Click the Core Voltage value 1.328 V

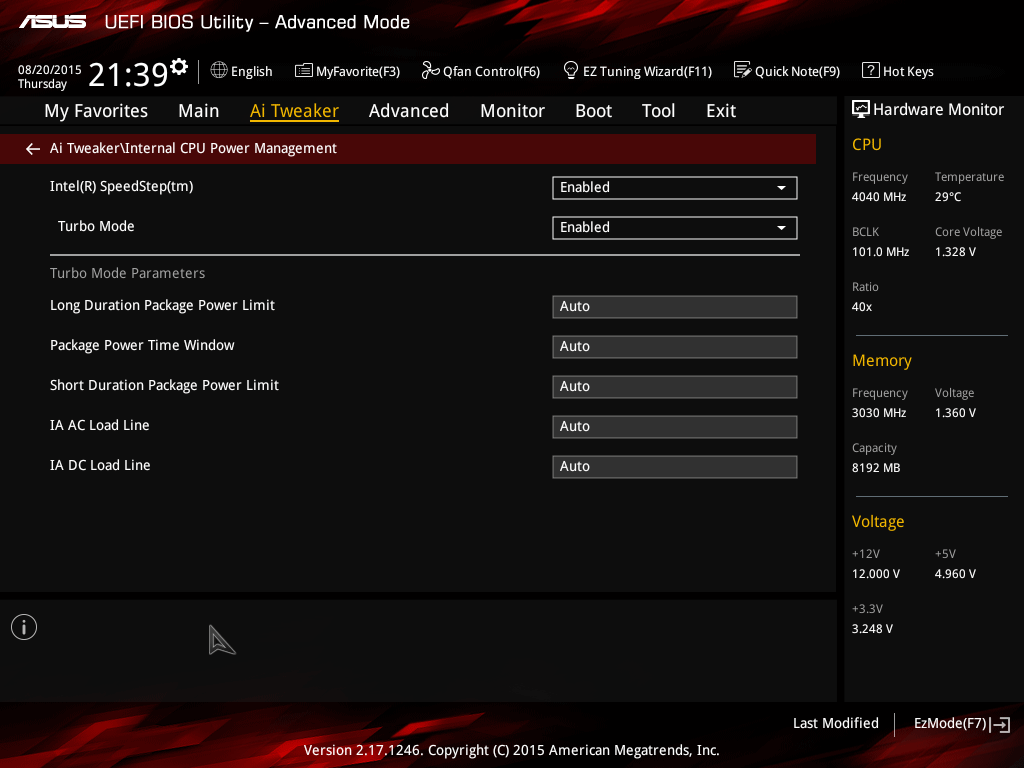955,251
